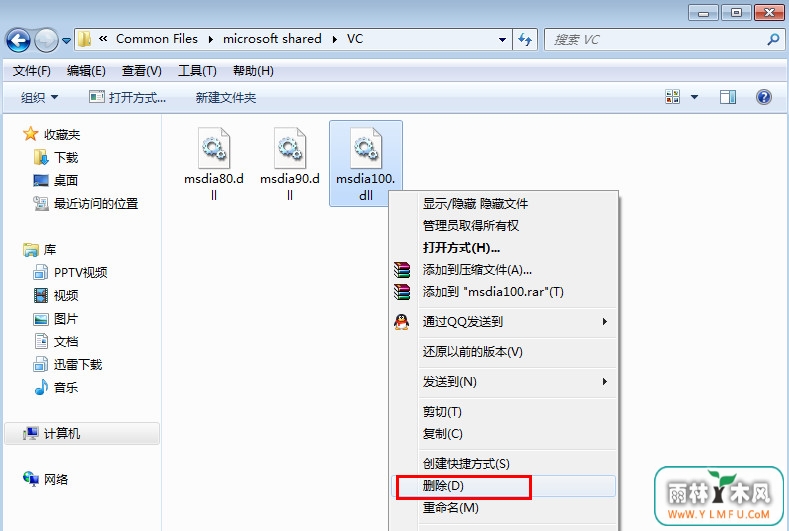Screen dimensions: 789x531
Task: Click 打开方式... toolbar button
Action: point(127,97)
